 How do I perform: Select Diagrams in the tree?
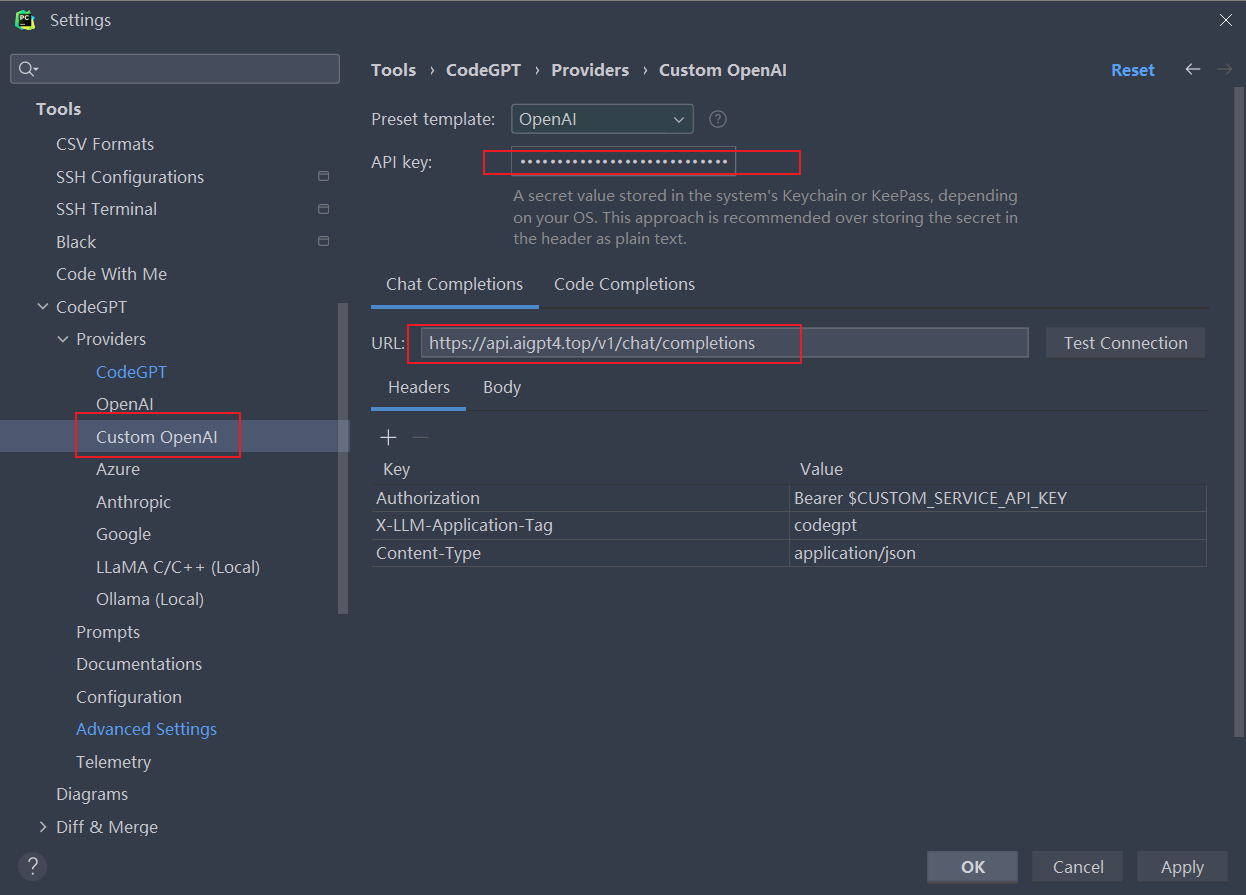(x=92, y=794)
